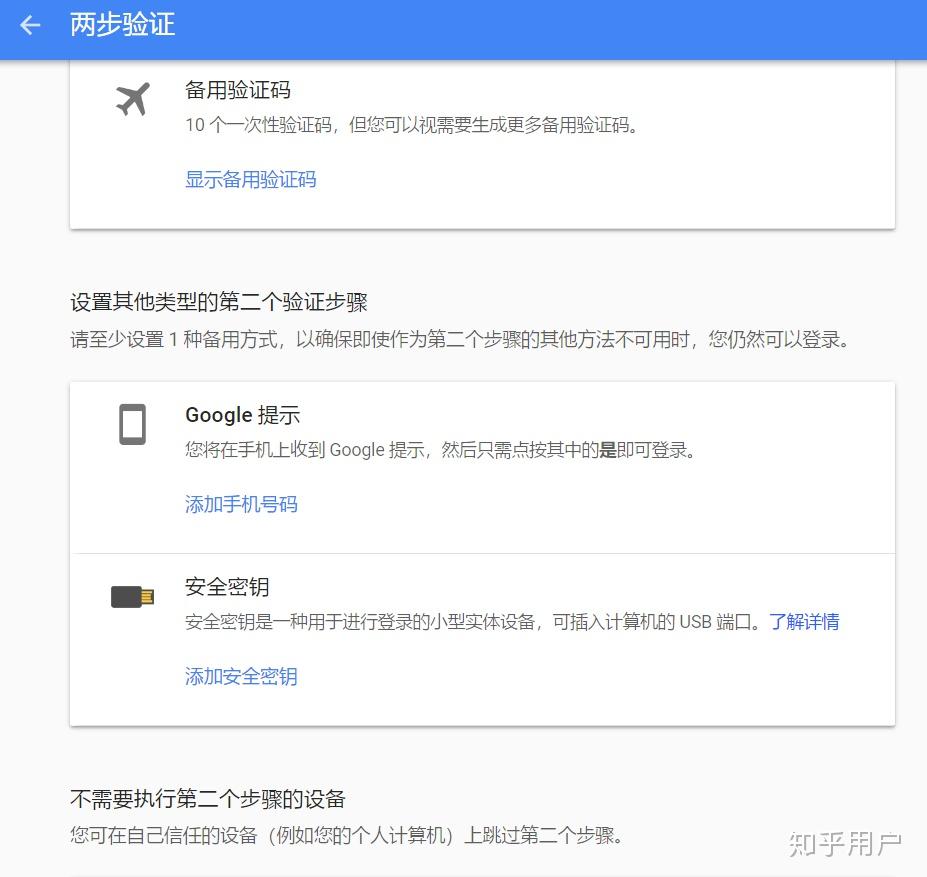Click 添加手机号码 under Google 提示
This screenshot has height=877, width=927.
click(241, 504)
